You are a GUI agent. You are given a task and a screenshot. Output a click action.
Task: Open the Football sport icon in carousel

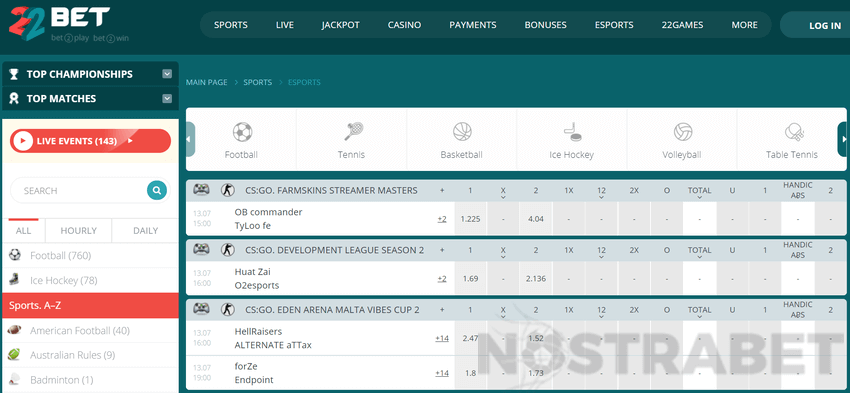tap(242, 132)
